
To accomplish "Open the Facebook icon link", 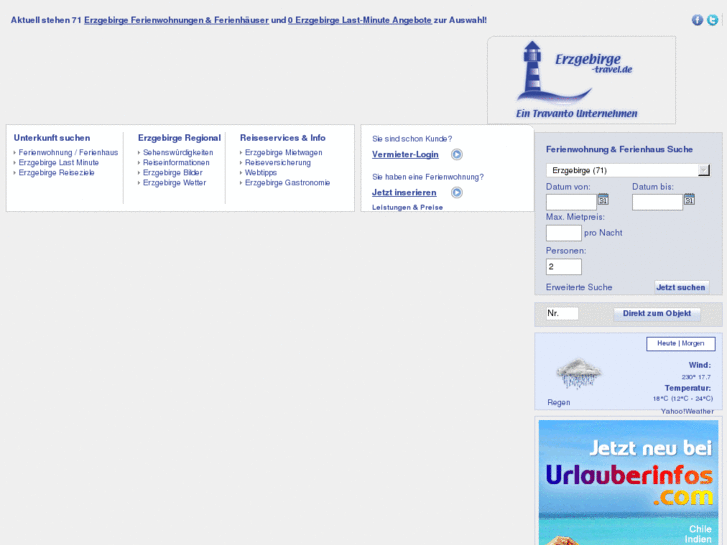I will (697, 20).
